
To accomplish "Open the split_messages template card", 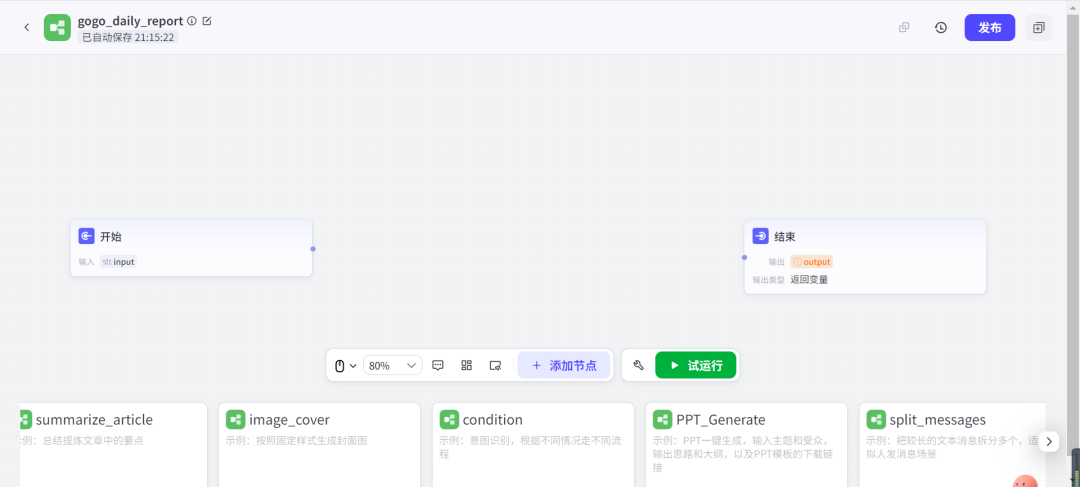I will coord(953,445).
